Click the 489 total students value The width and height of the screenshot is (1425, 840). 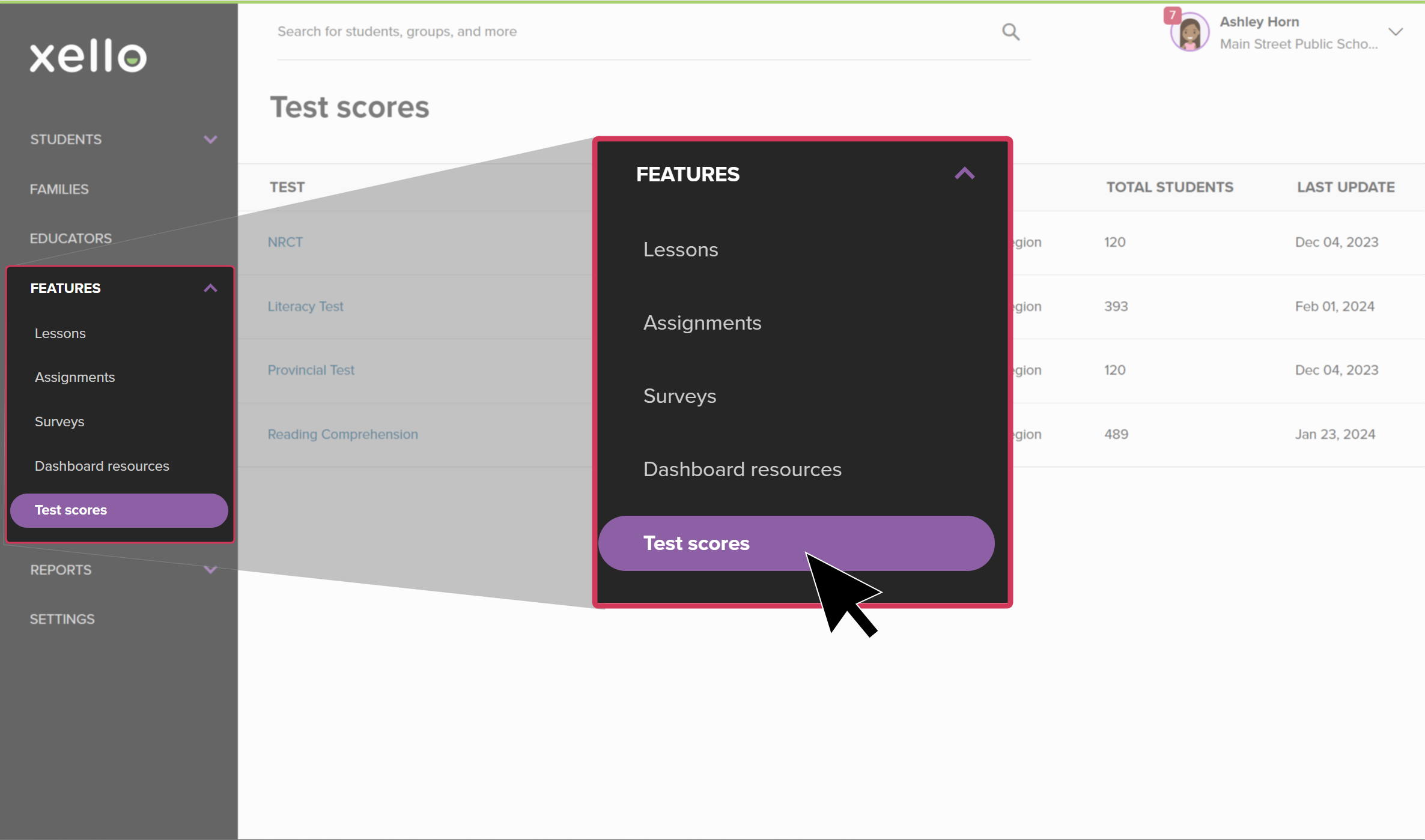pos(1116,434)
